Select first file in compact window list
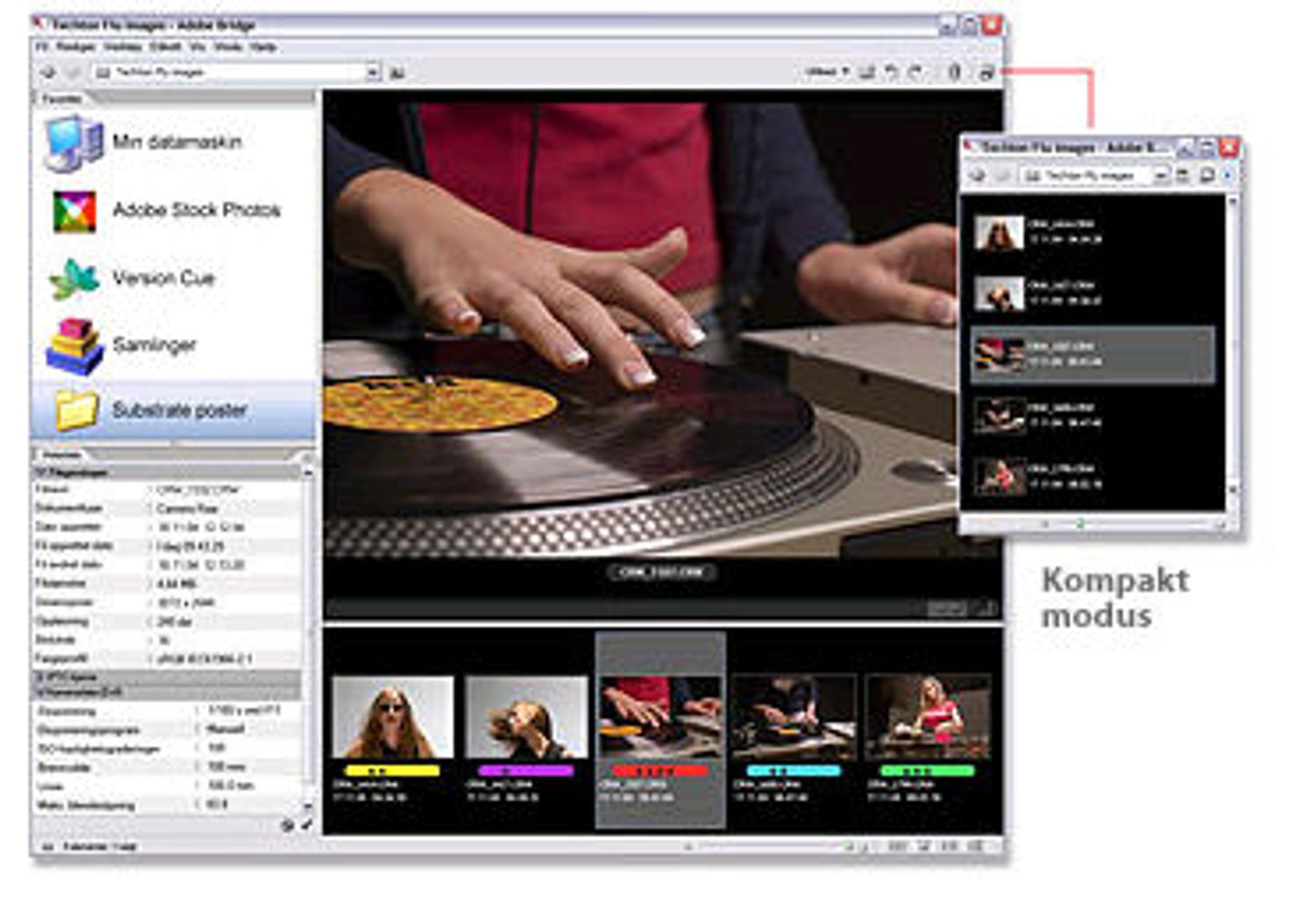 (x=1093, y=232)
